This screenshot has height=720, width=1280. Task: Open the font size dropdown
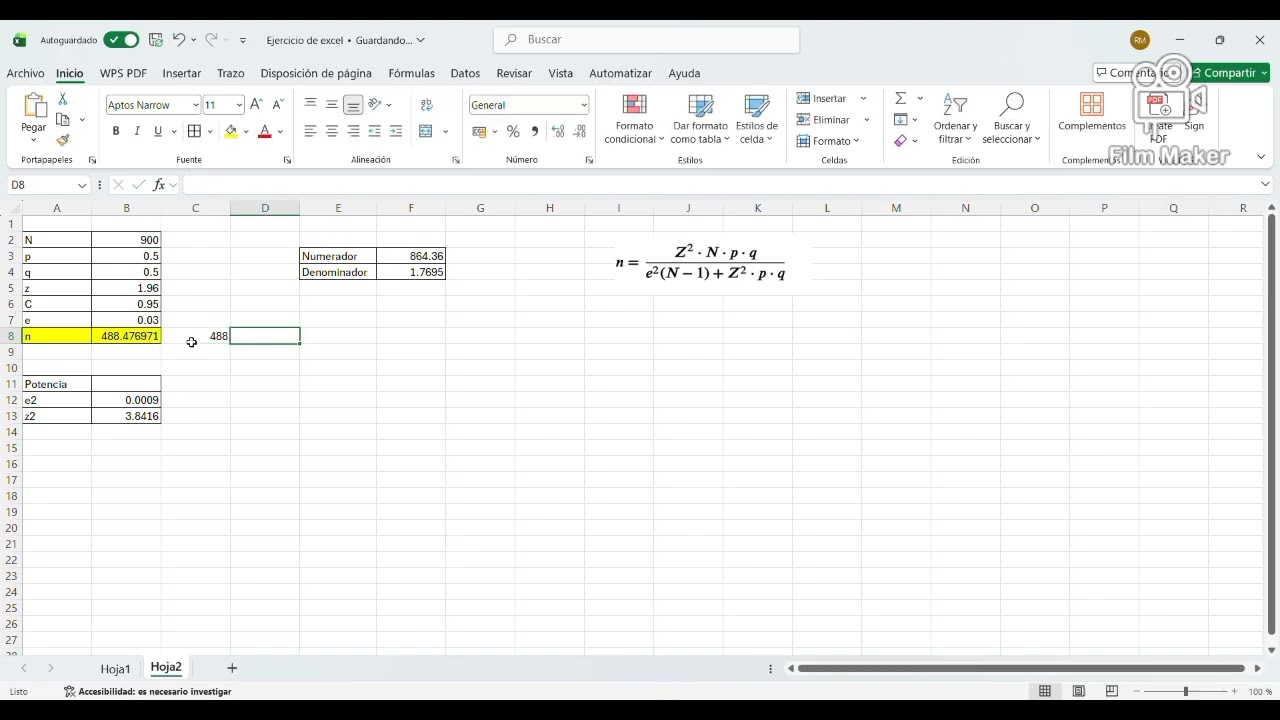point(239,105)
